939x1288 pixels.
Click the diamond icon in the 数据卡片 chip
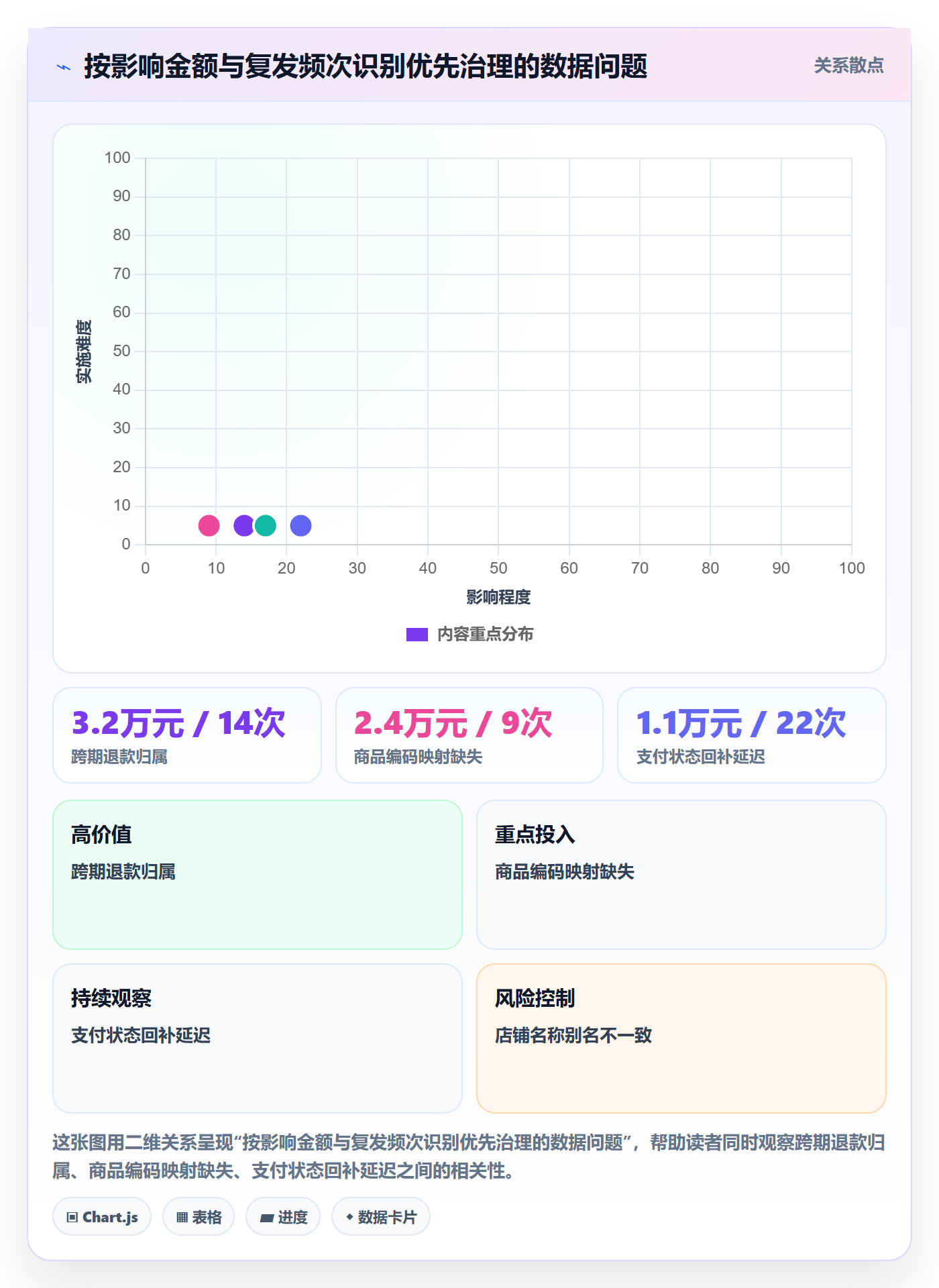click(349, 1217)
